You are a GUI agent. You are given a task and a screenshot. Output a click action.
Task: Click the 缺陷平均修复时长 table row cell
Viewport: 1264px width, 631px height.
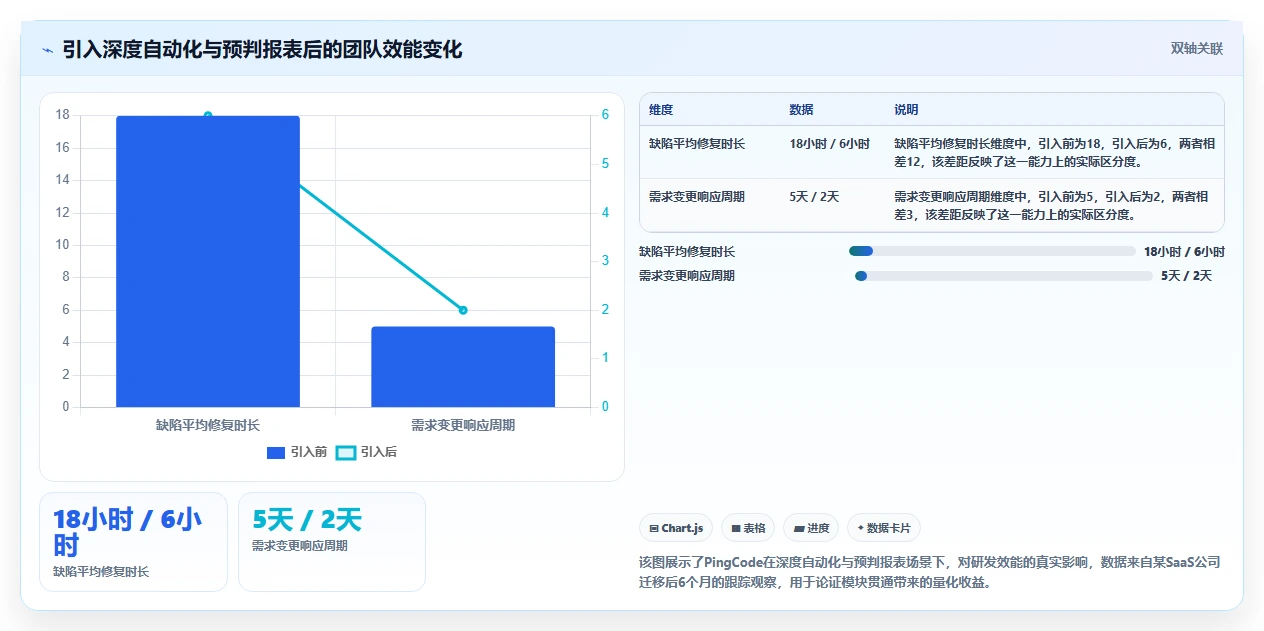point(697,144)
